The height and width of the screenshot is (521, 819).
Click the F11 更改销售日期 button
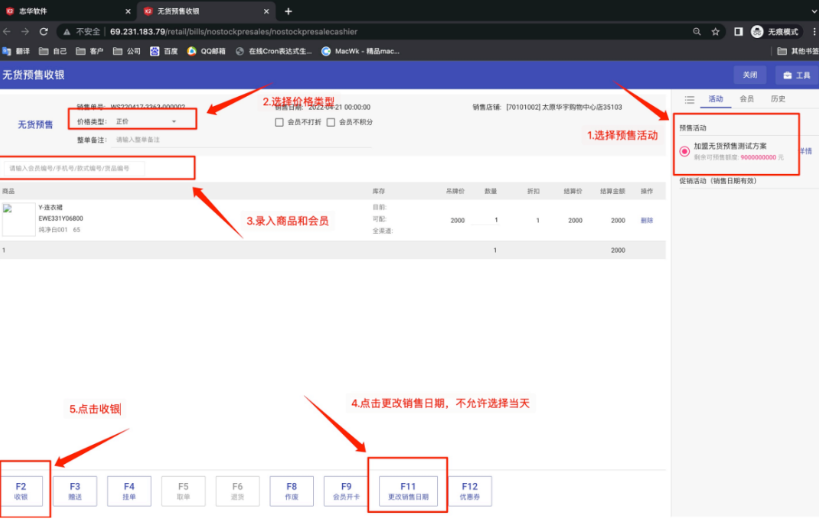tap(408, 491)
